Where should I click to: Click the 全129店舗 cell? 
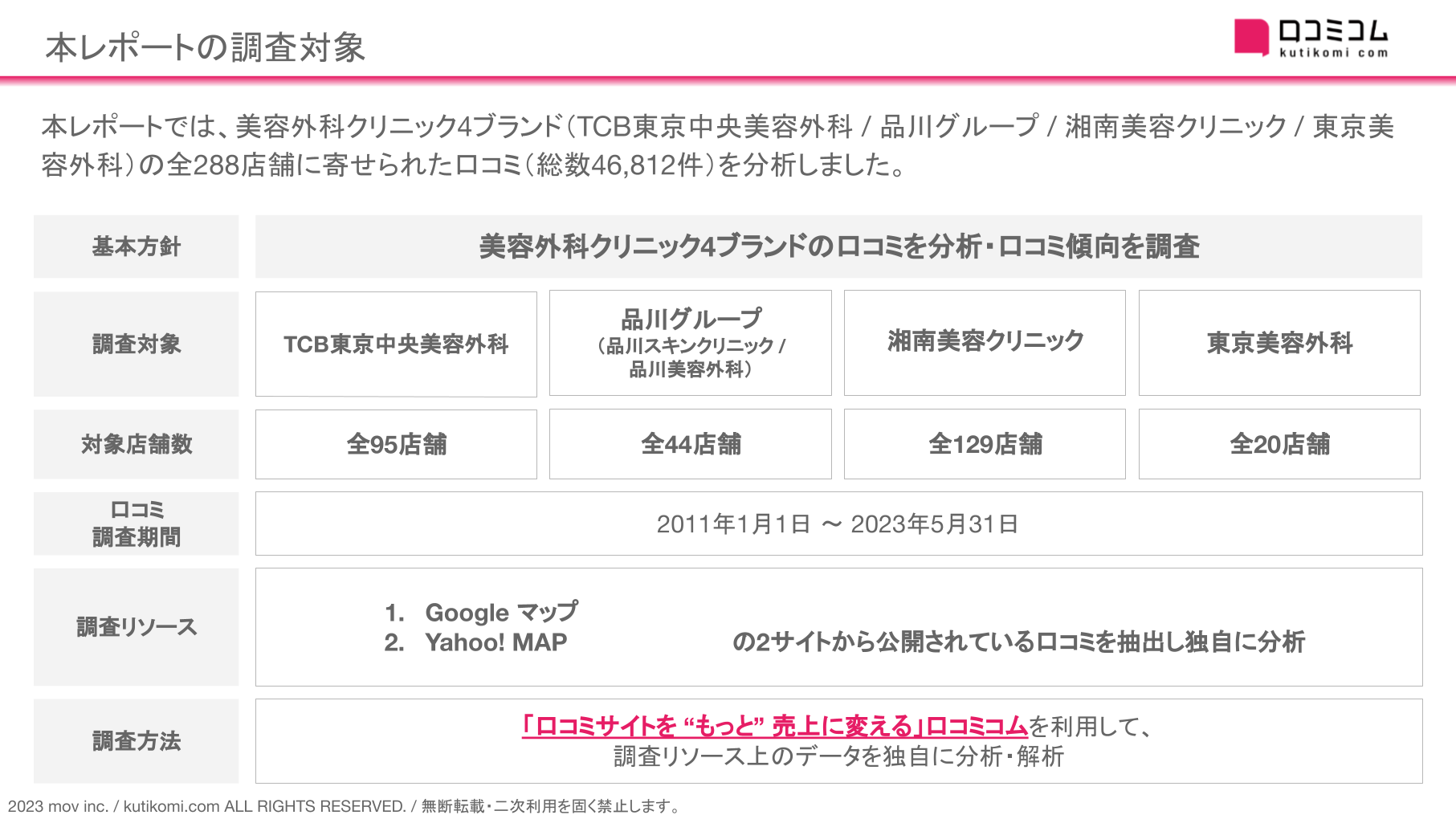(985, 444)
